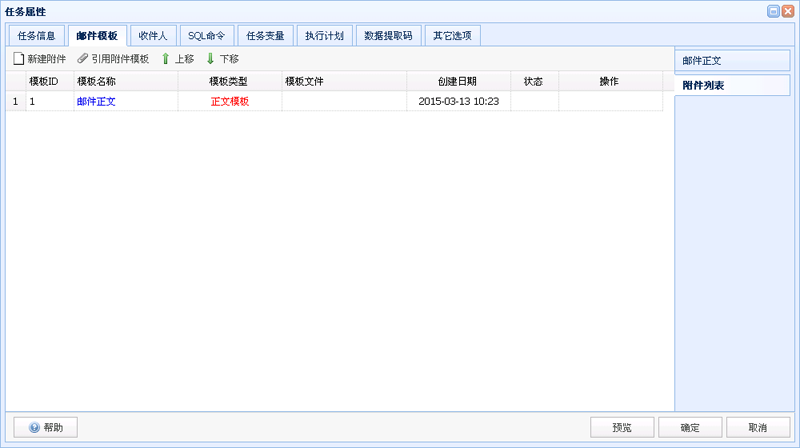Open the 其它选项 tab

(x=452, y=35)
